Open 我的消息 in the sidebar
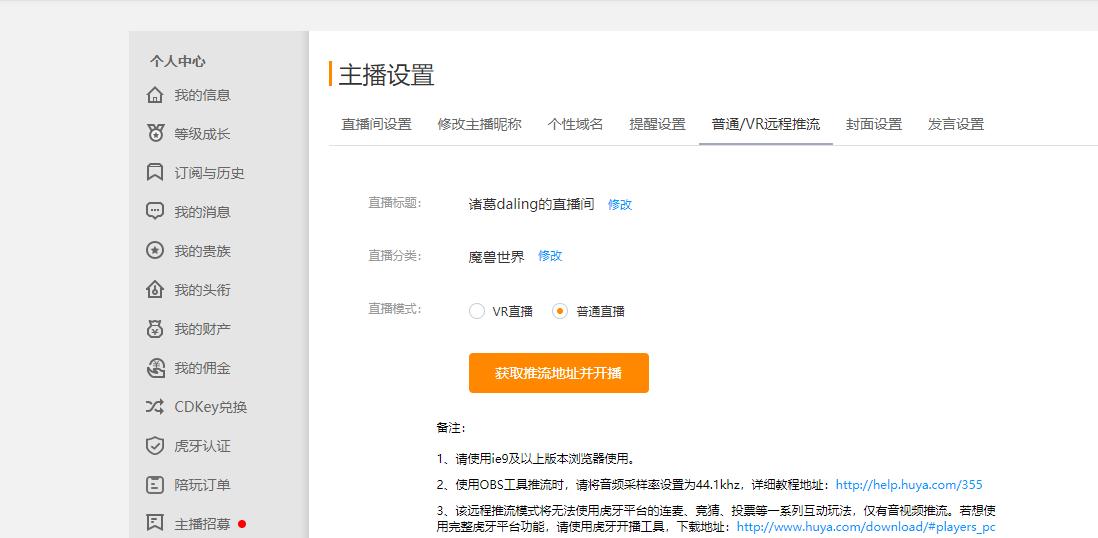Viewport: 1098px width, 538px height. (x=202, y=212)
